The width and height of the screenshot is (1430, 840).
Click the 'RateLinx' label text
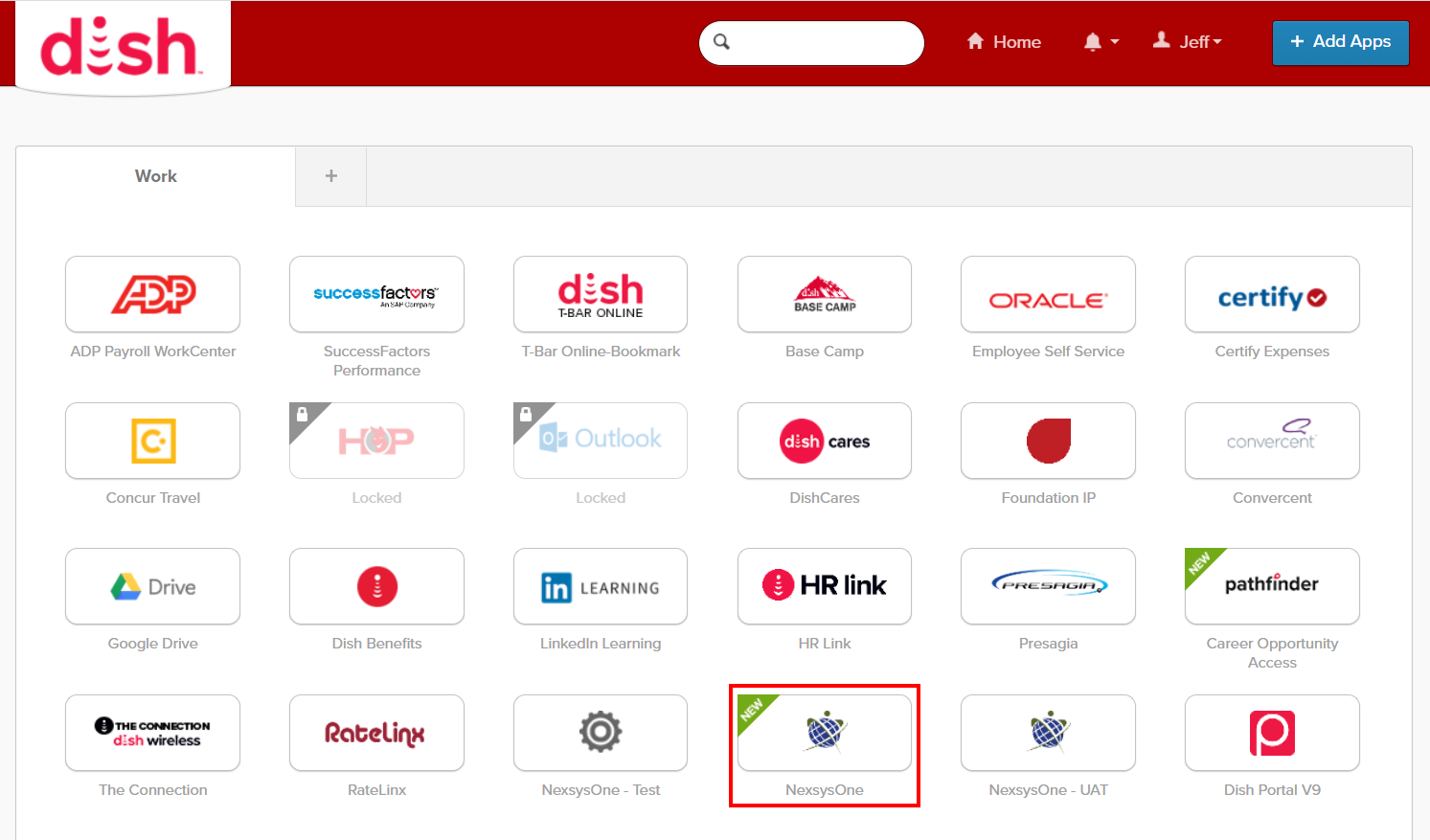[376, 790]
